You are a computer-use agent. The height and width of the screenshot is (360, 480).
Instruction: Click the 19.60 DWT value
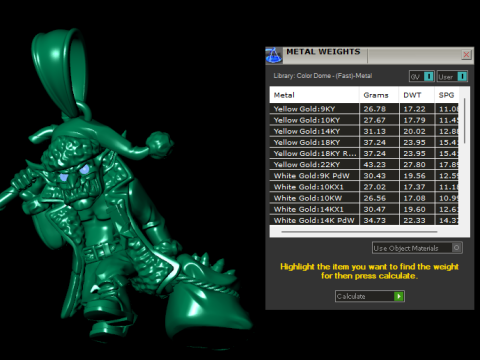[414, 209]
